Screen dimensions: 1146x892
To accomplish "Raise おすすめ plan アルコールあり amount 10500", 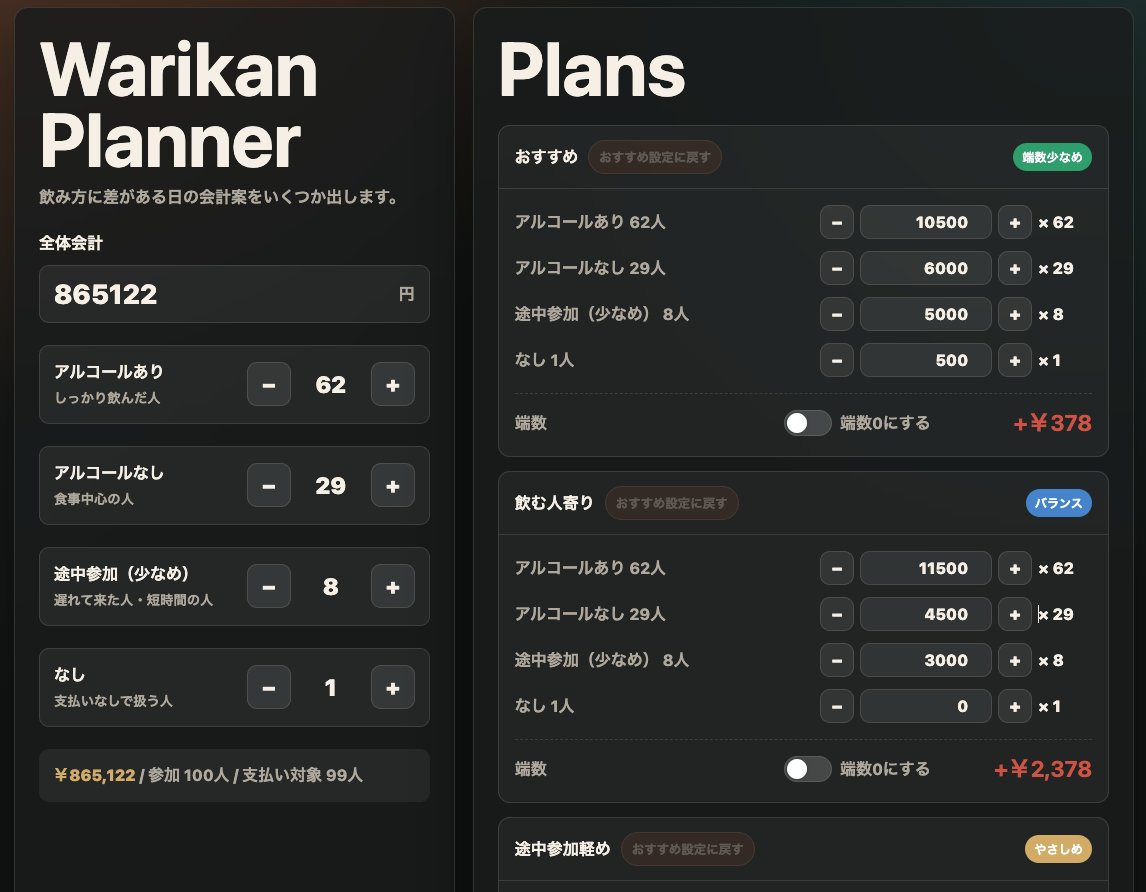I will click(1014, 222).
